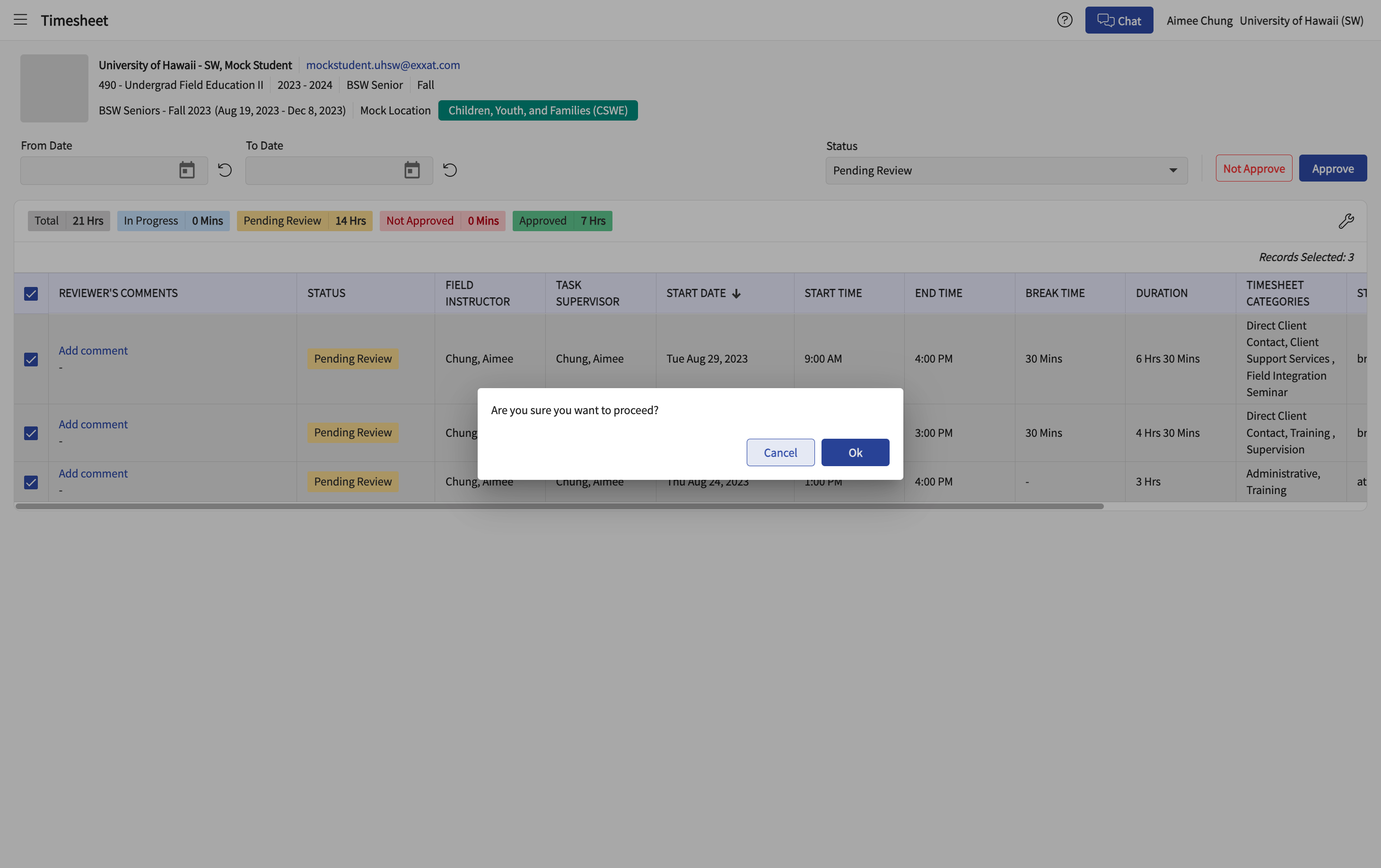
Task: Click the Not Approve button
Action: pyautogui.click(x=1254, y=169)
